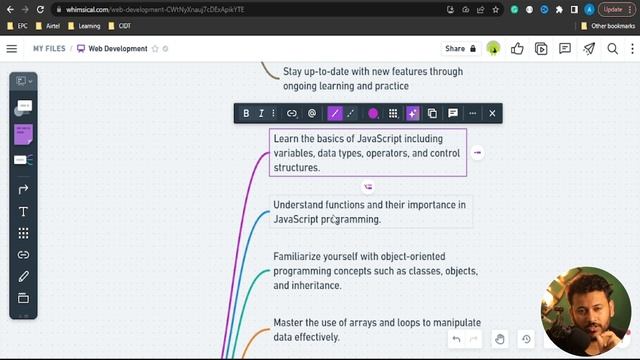Open the Chrome profile avatar

(589, 9)
